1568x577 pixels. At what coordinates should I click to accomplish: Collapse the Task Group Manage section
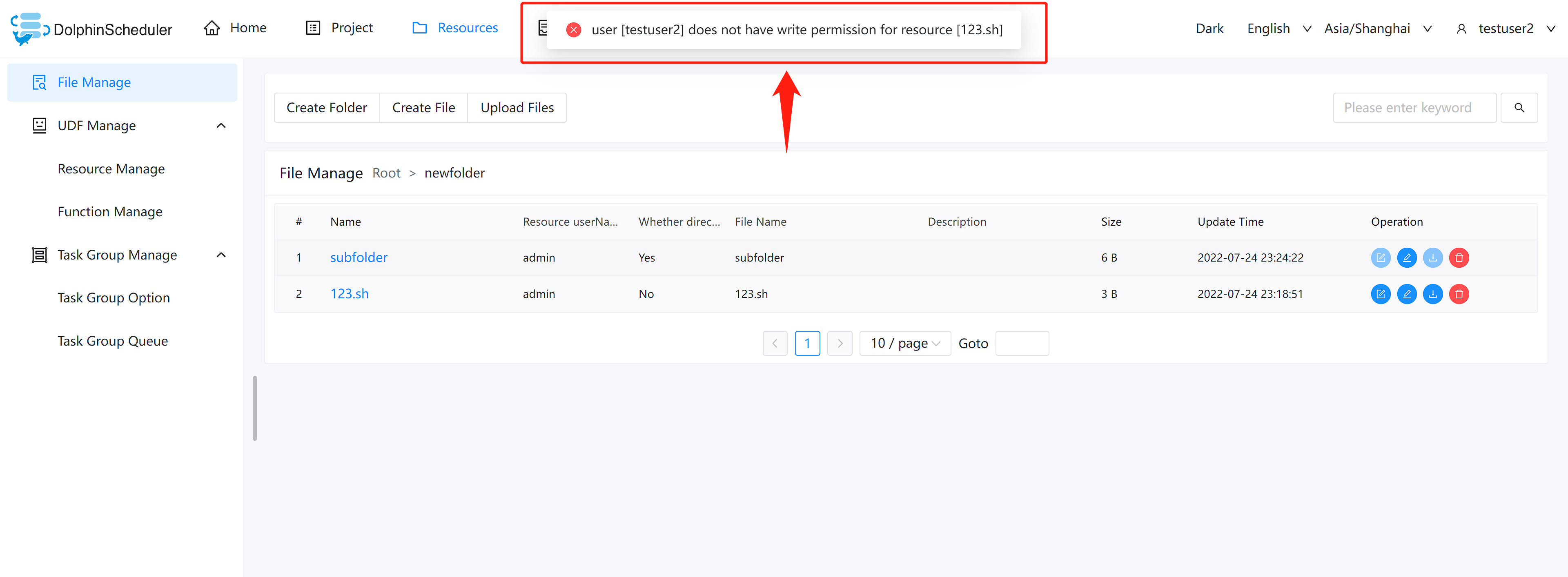[221, 255]
